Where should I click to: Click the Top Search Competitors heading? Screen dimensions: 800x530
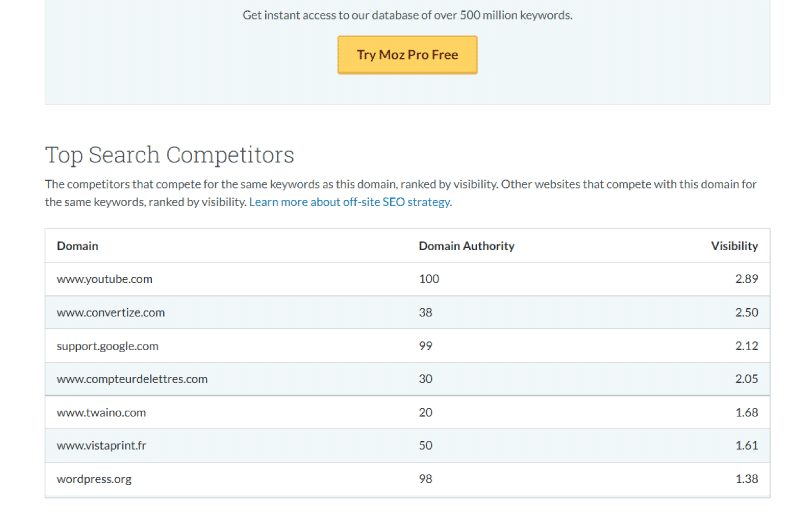click(169, 155)
